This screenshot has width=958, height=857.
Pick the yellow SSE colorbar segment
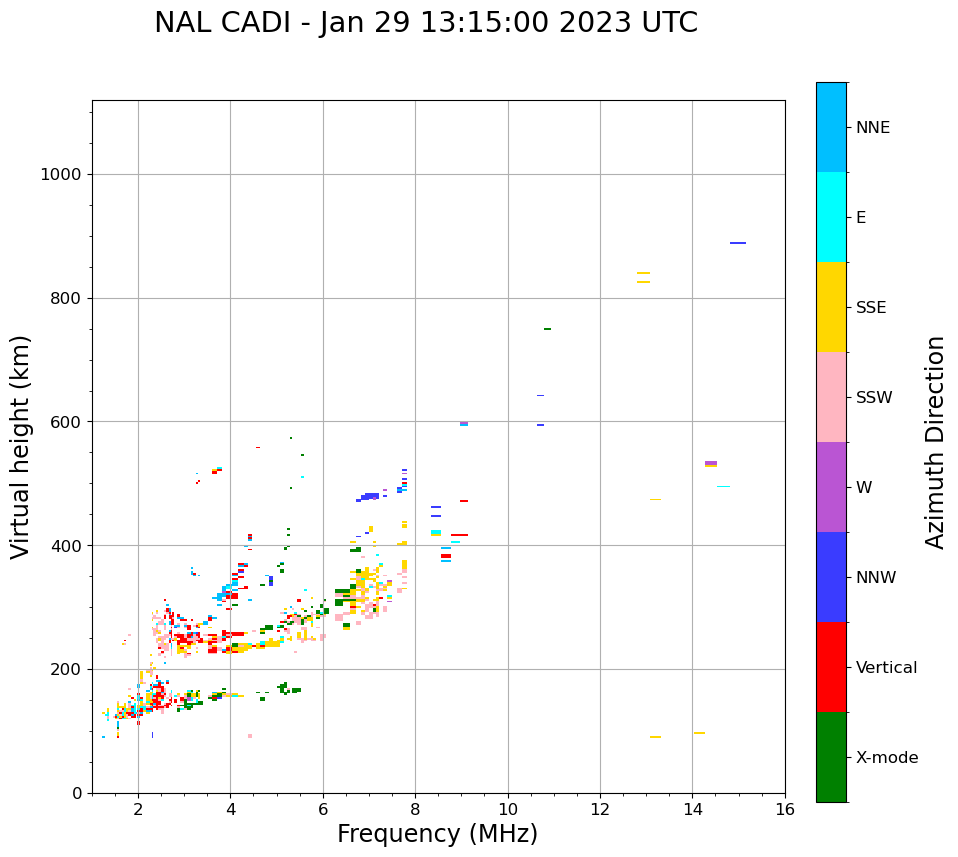831,307
